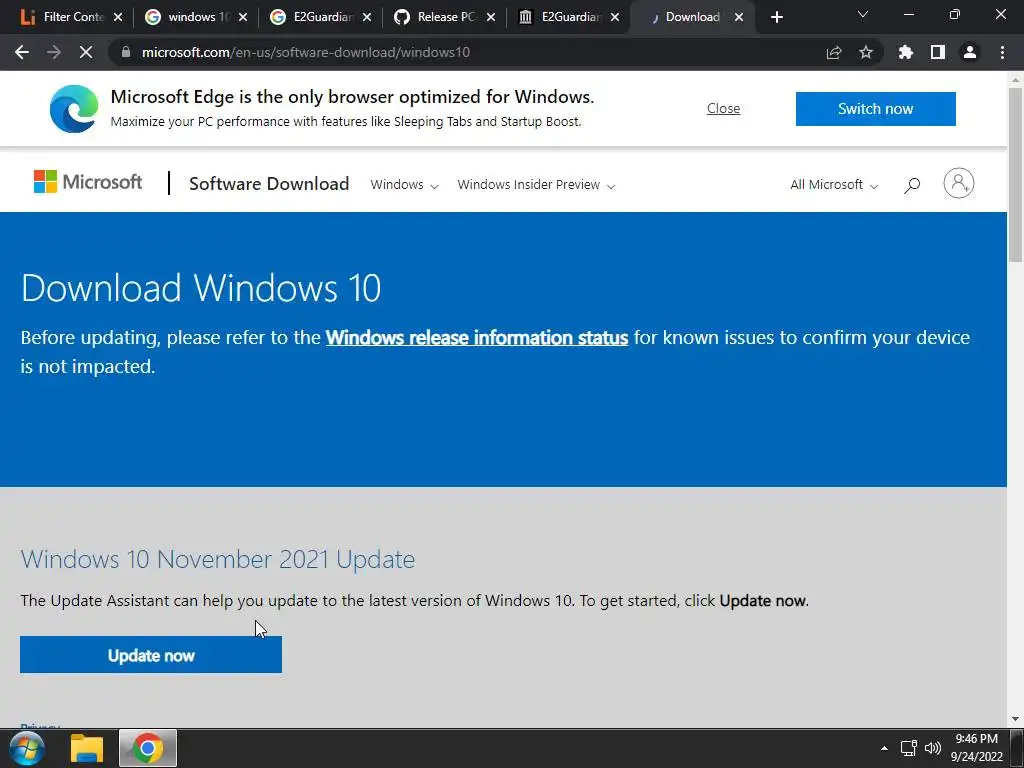Click the page vertical scrollbar thumb
The width and height of the screenshot is (1024, 768).
pos(1015,174)
